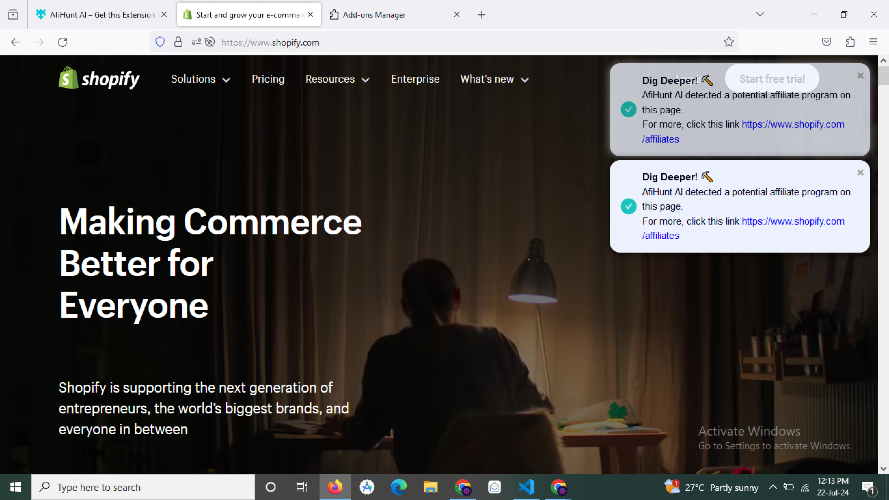The height and width of the screenshot is (500, 889).
Task: Close the AfiHunt AI tab
Action: click(164, 15)
